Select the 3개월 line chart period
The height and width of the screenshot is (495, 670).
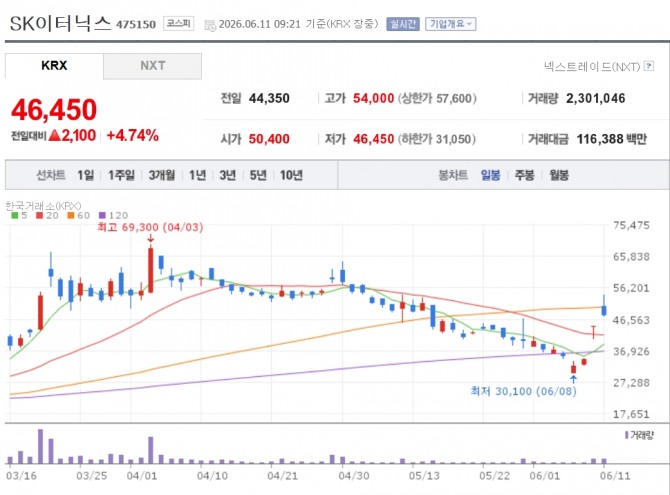(162, 175)
